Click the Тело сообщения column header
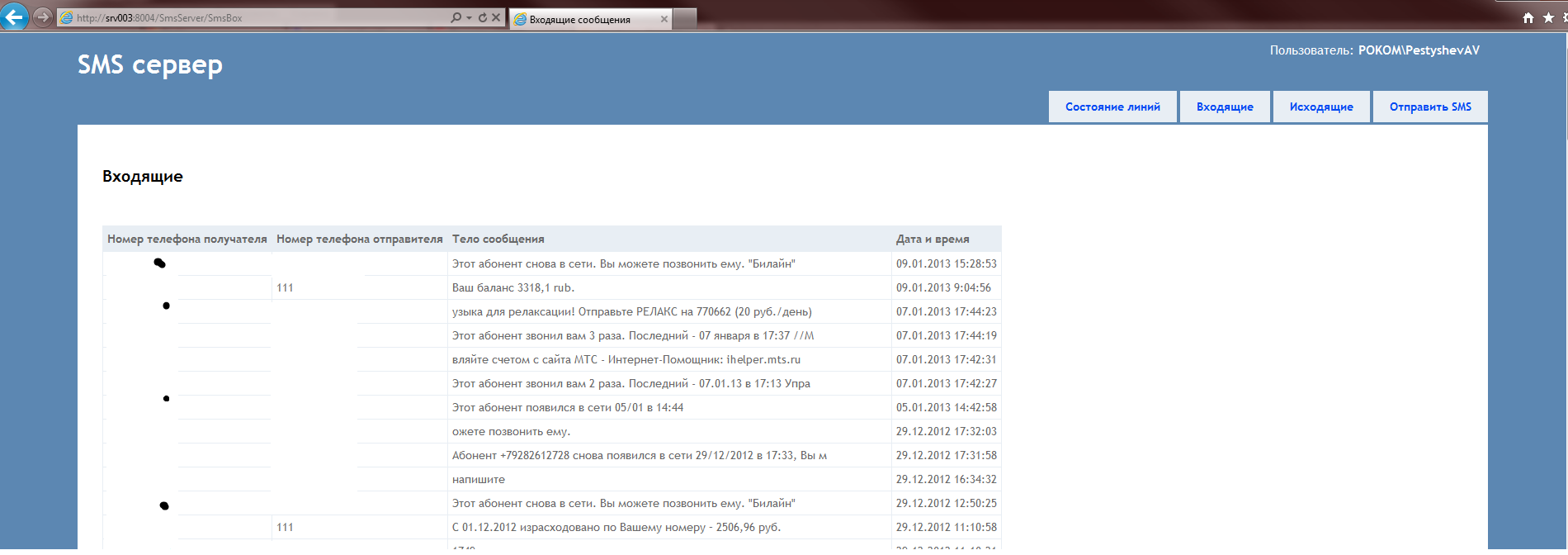Image resolution: width=1568 pixels, height=555 pixels. click(x=498, y=239)
